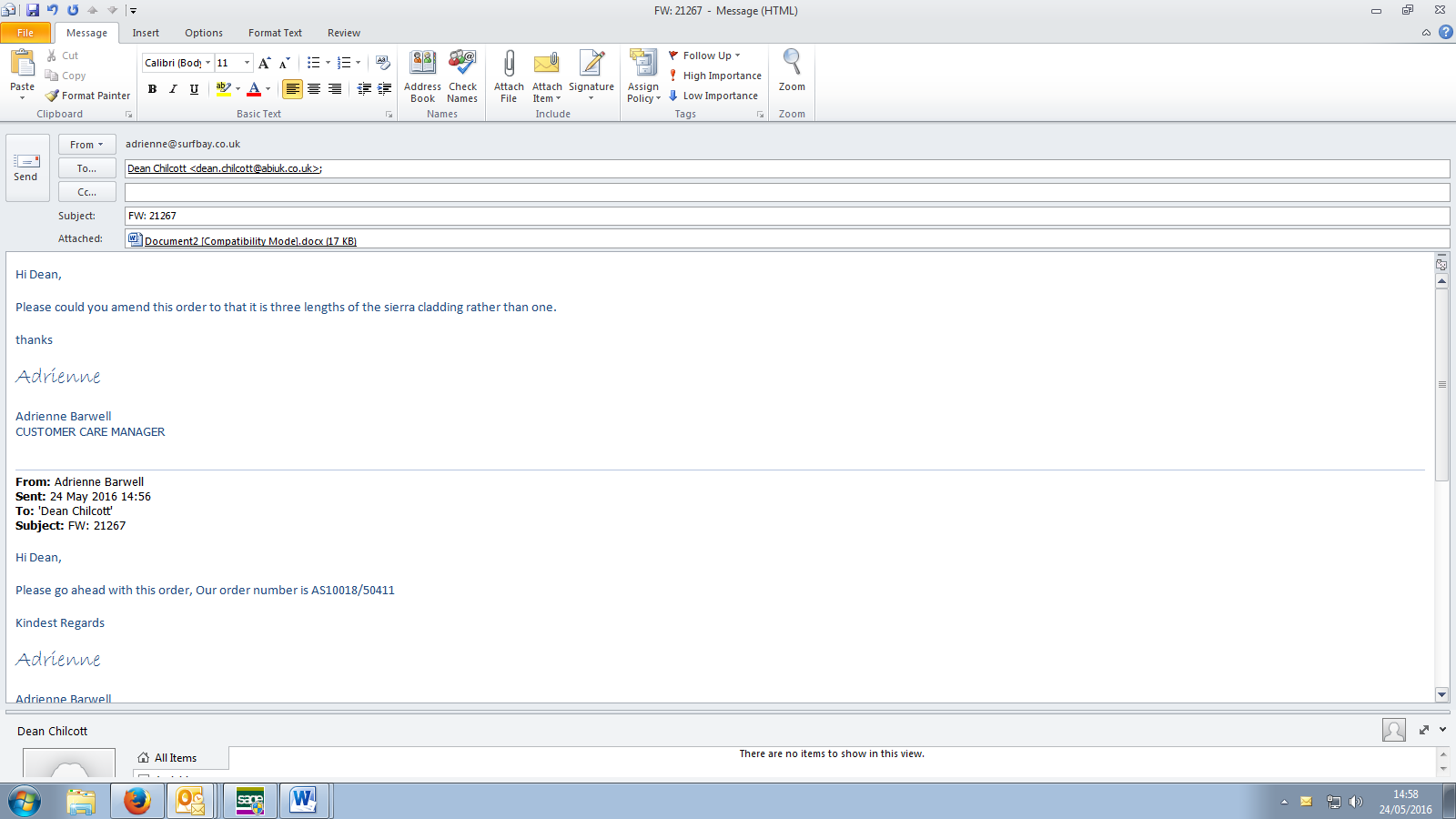Click the Attach File paperclip icon
The image size is (1456, 819).
pos(509,64)
